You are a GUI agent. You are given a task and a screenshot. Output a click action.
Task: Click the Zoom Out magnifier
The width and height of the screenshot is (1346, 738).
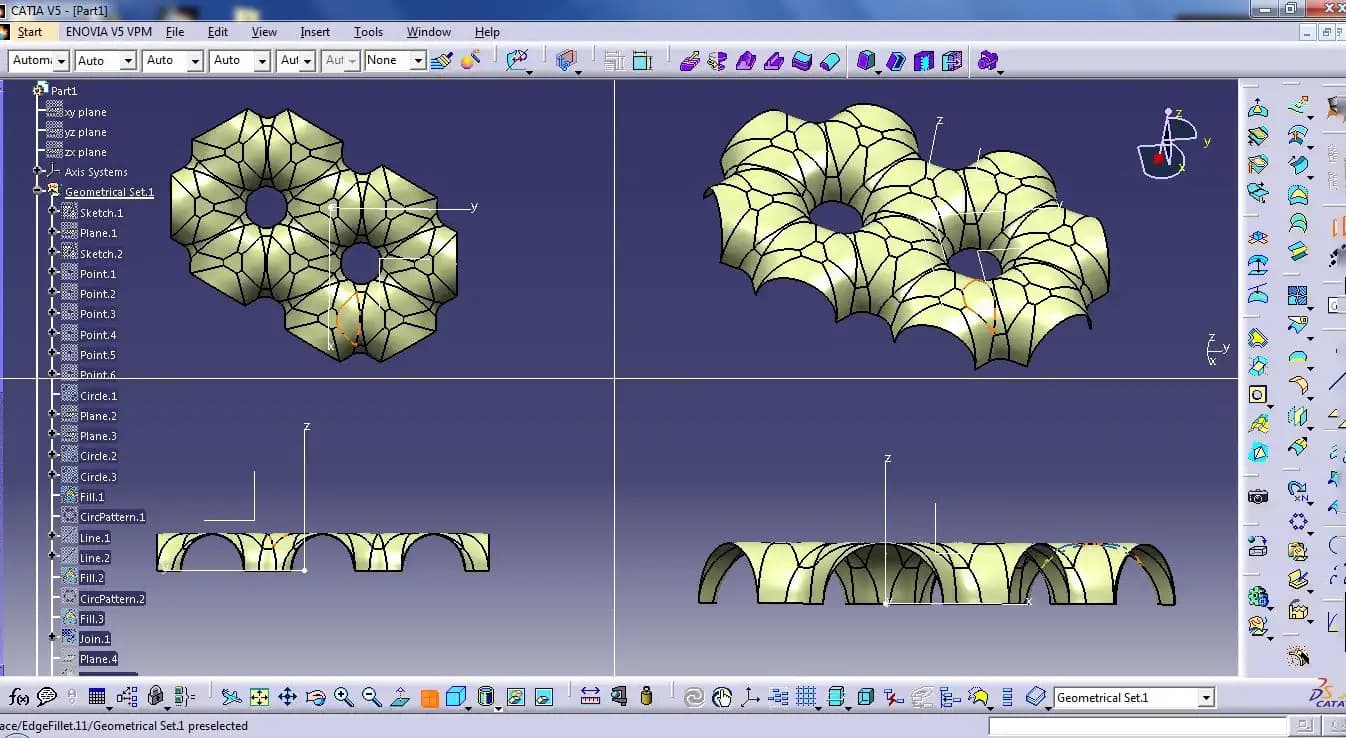coord(371,697)
